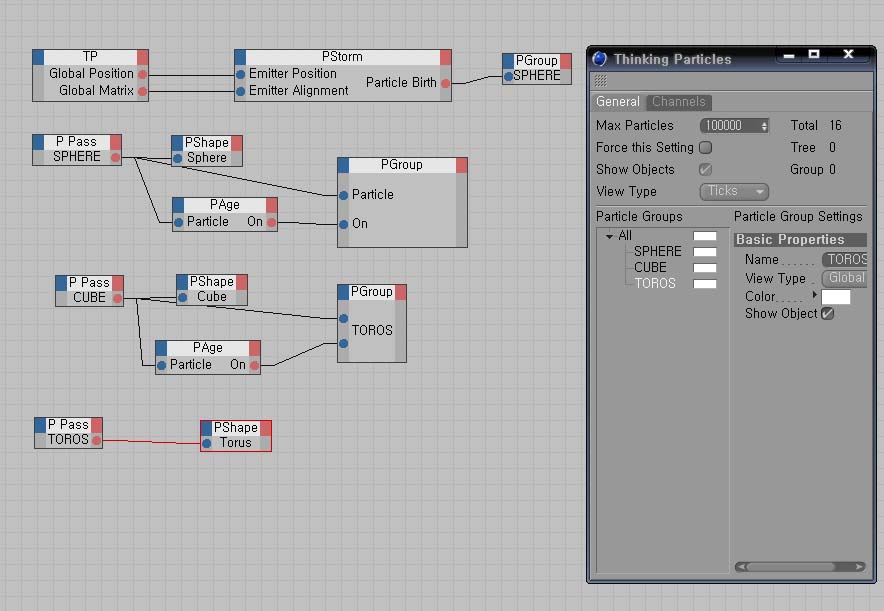
Task: Open the Global View Type dropdown
Action: [x=844, y=278]
